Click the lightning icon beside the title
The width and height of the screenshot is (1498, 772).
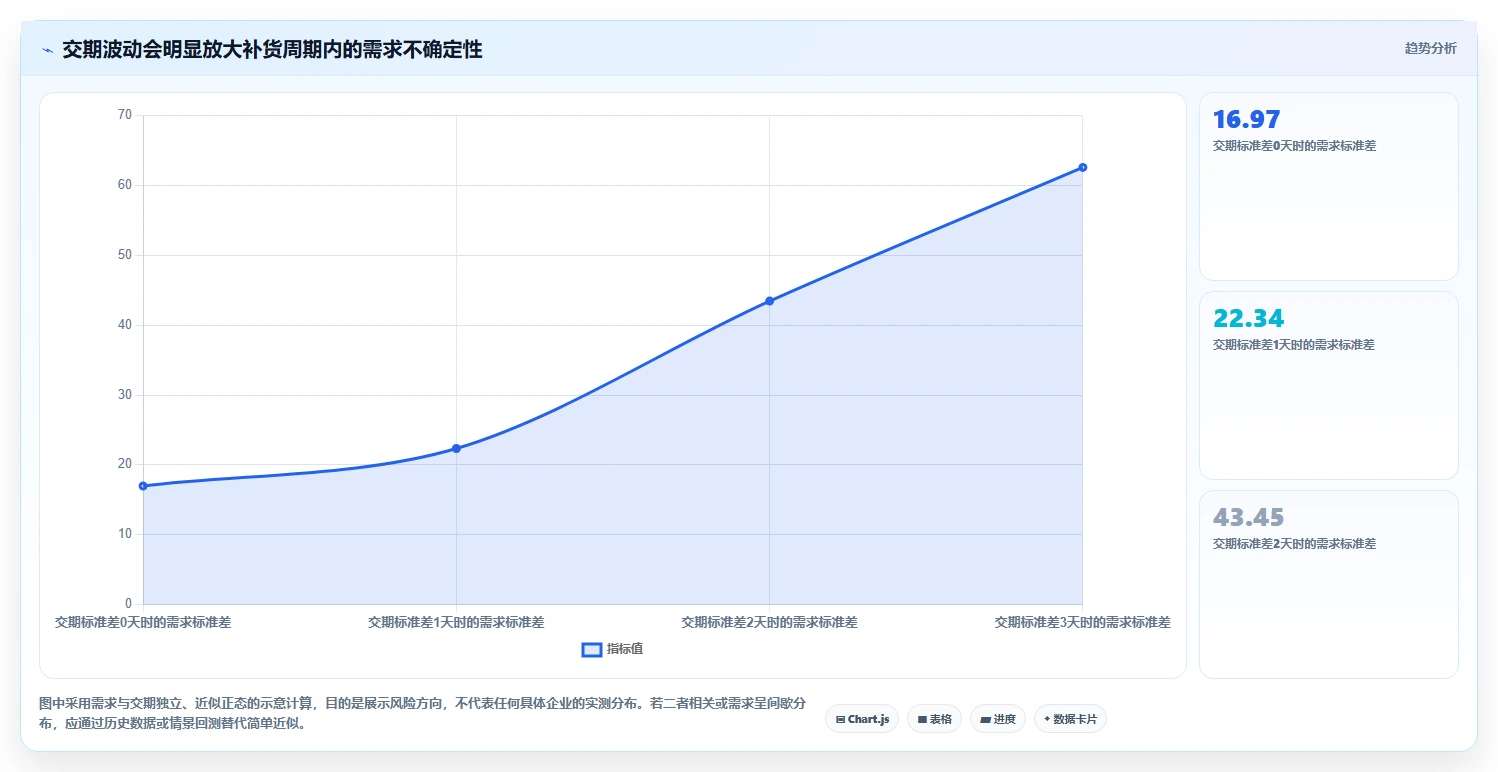click(x=48, y=50)
